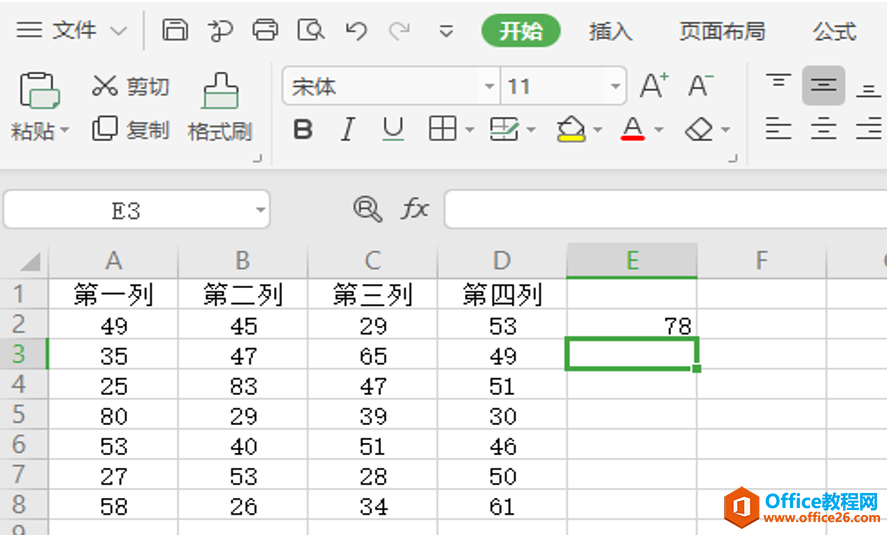Toggle align text right

pyautogui.click(x=868, y=128)
